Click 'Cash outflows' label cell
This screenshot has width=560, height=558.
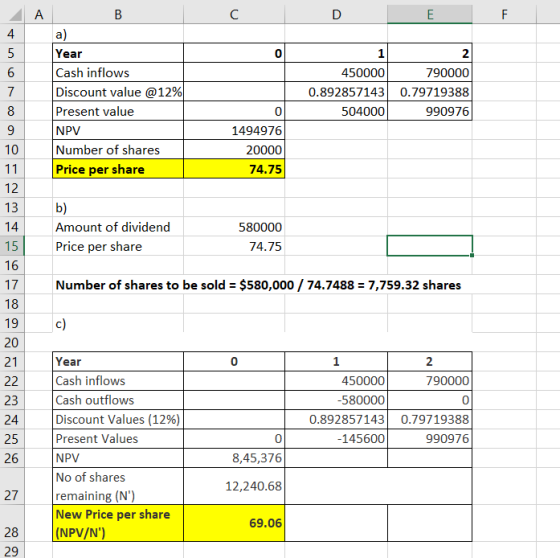point(118,400)
